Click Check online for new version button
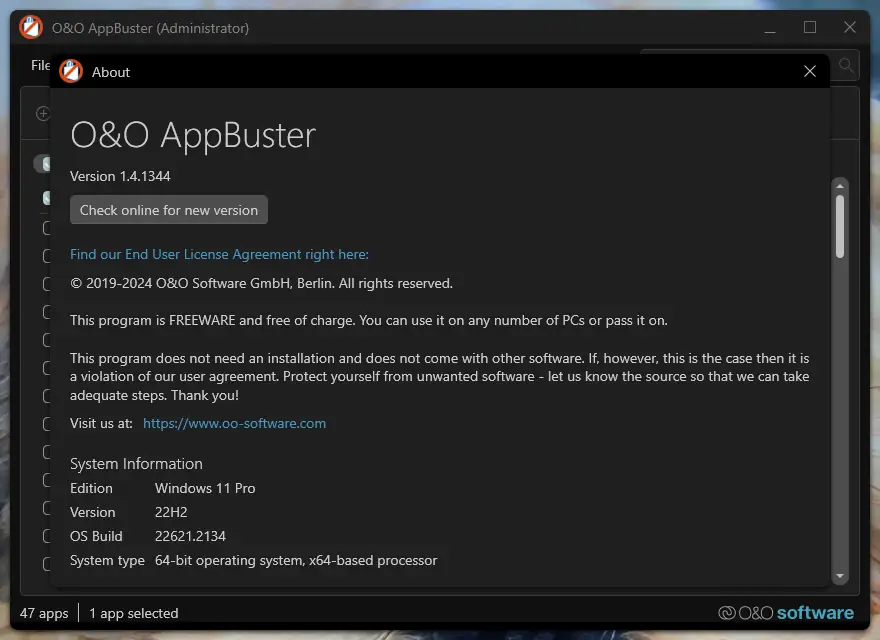880x640 pixels. click(168, 210)
